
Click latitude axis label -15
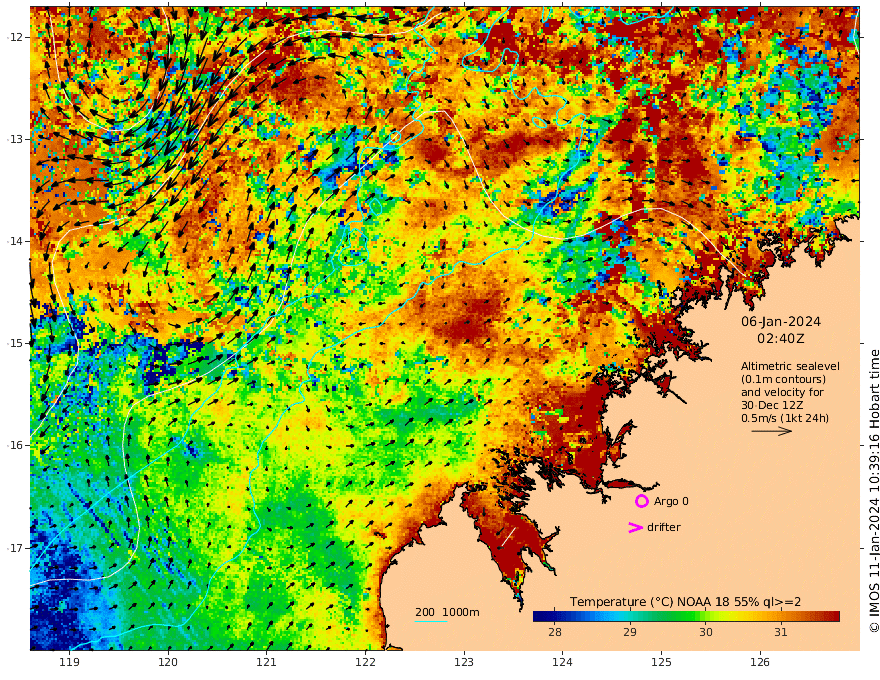(x=15, y=343)
